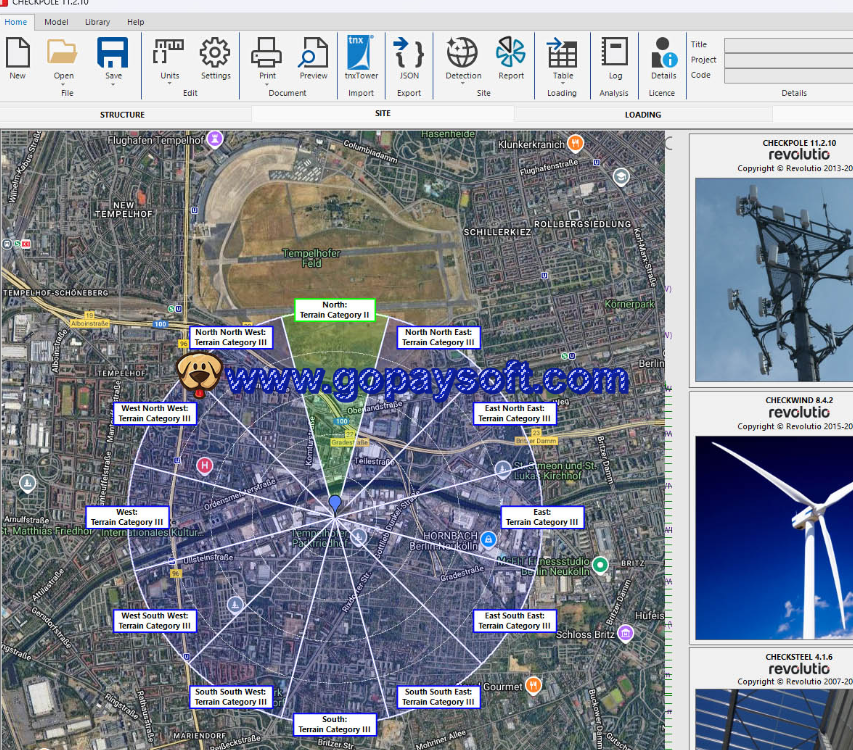The width and height of the screenshot is (853, 750).
Task: Switch to the LOADING section tab
Action: (x=643, y=115)
